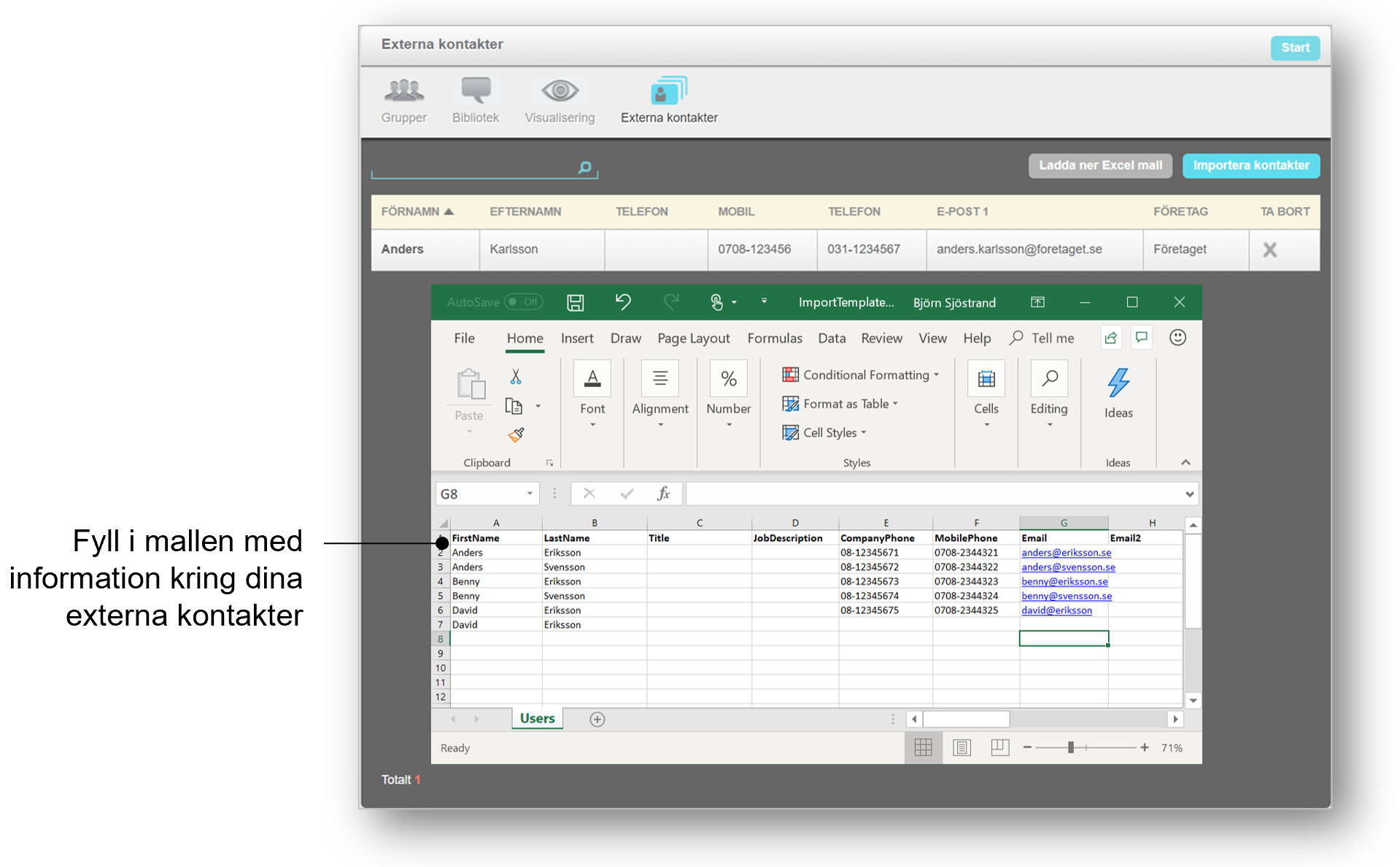The image size is (1400, 867).
Task: Click the Ladda ner Excel mall button
Action: click(1100, 166)
